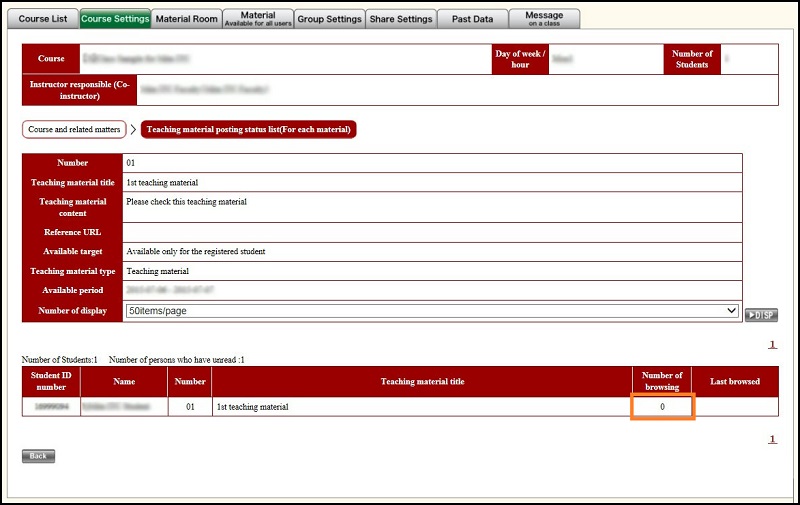Click page 1 link above the table
Image resolution: width=800 pixels, height=505 pixels.
point(772,345)
